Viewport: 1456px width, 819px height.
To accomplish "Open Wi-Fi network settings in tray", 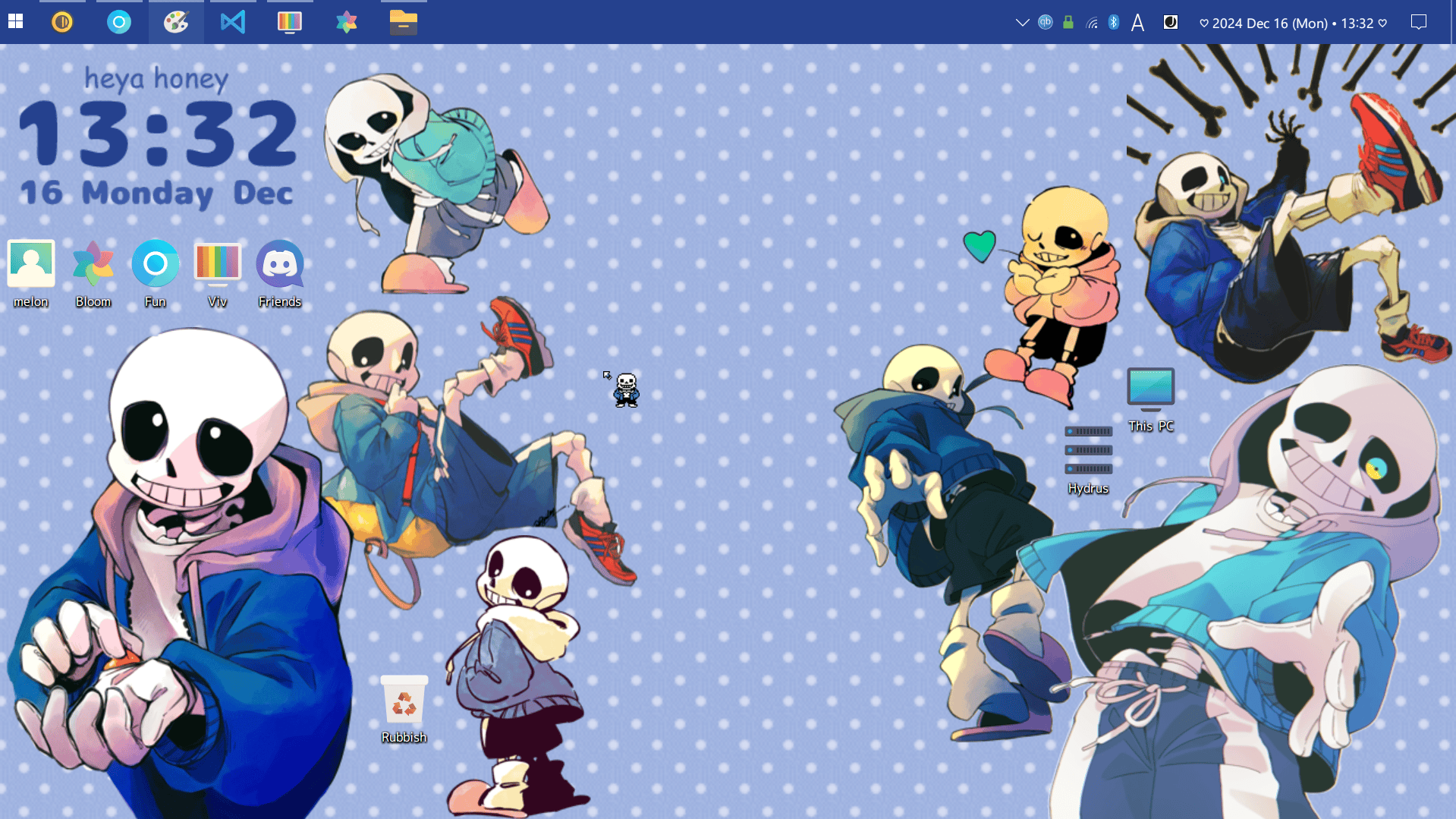I will [x=1092, y=23].
